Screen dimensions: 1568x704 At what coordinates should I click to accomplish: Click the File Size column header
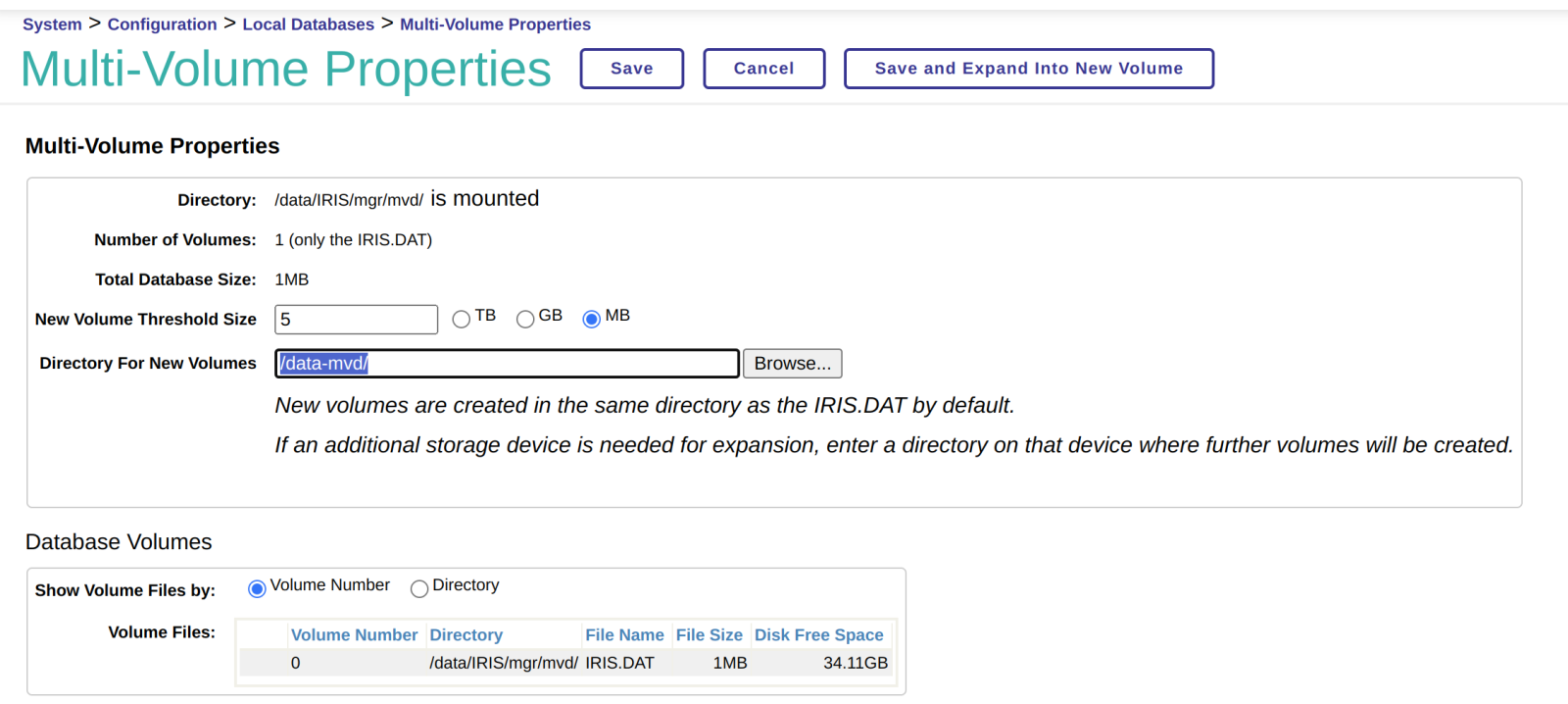pos(709,635)
